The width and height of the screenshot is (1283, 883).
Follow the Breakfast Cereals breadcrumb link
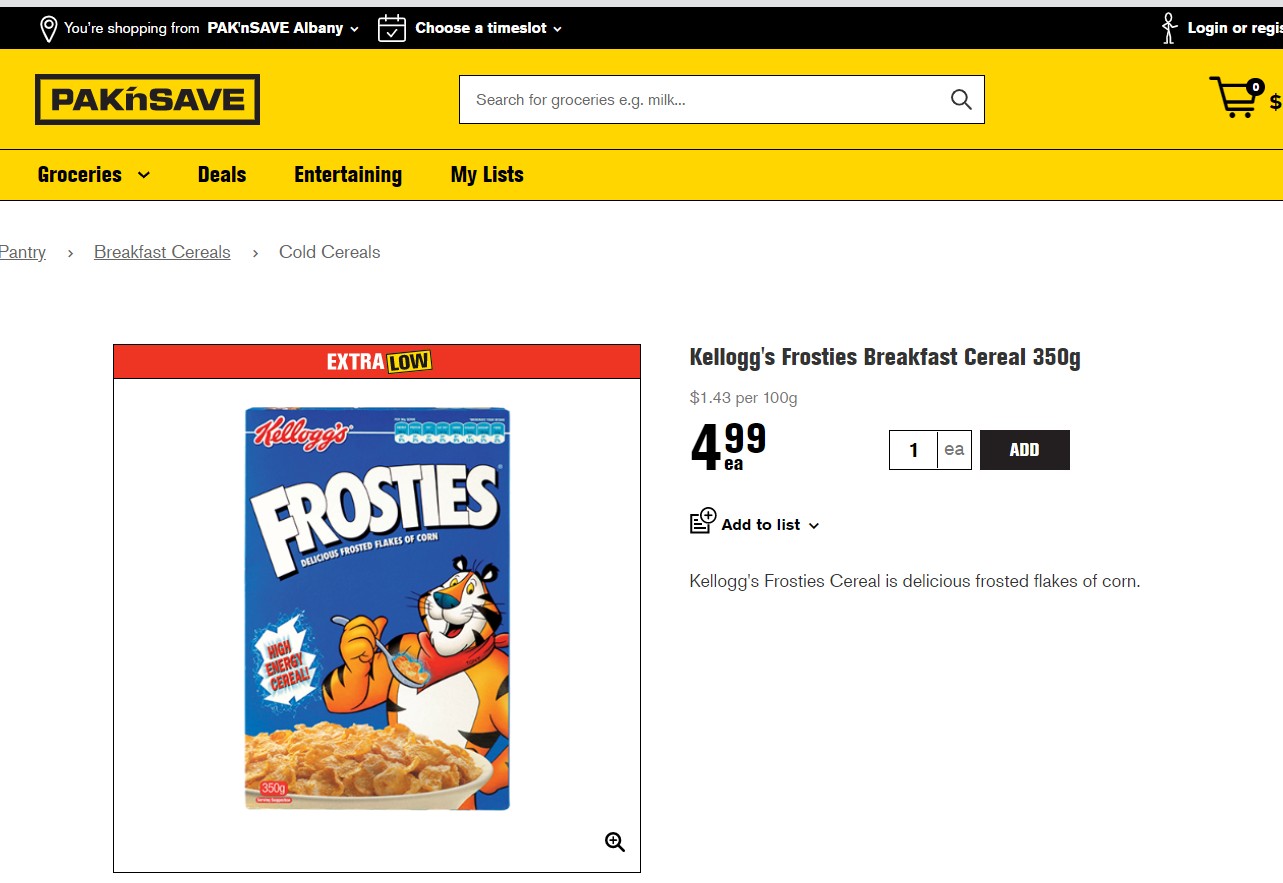coord(162,252)
